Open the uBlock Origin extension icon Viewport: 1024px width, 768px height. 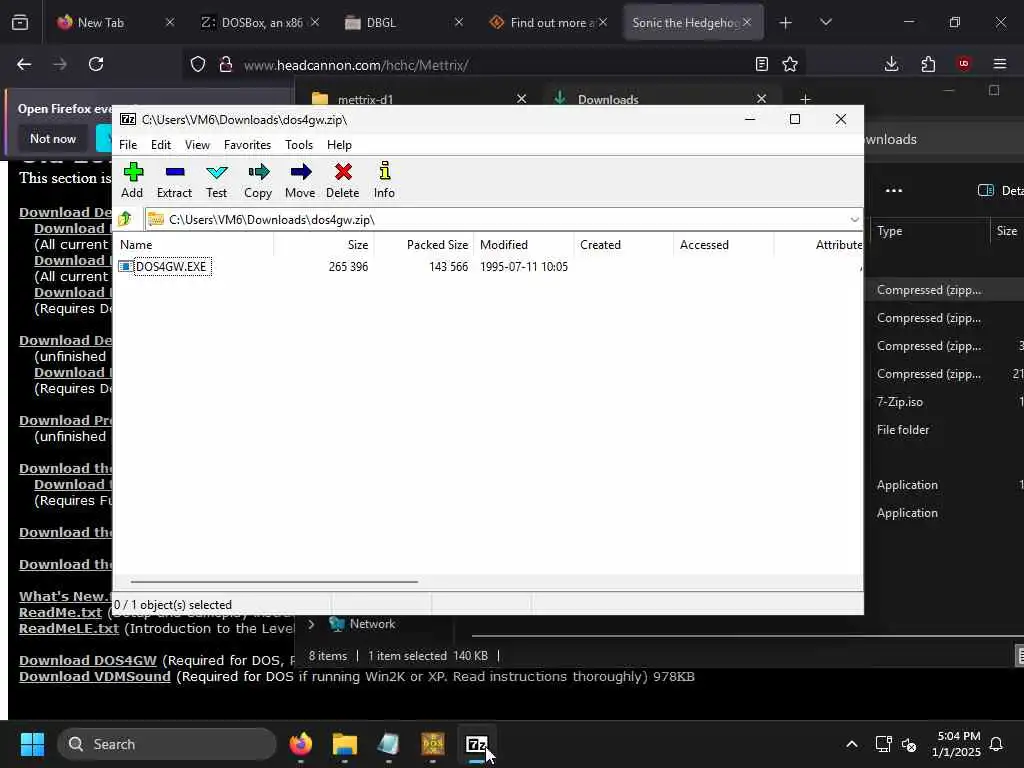tap(964, 64)
